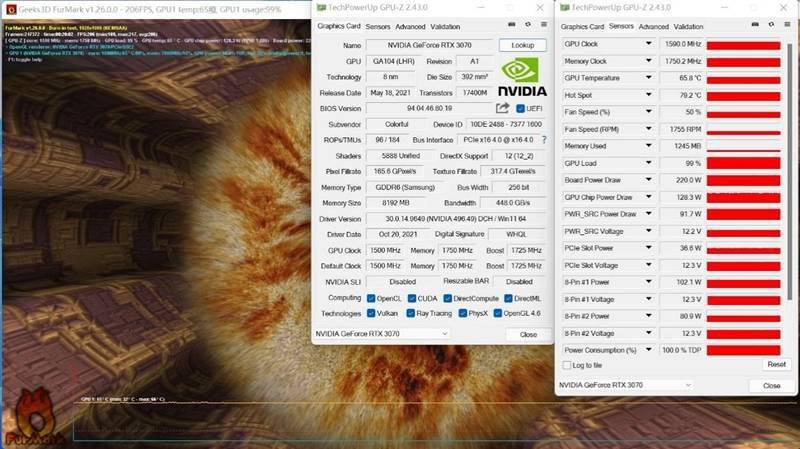This screenshot has height=449, width=800.
Task: Click the Memory Used graph bar
Action: point(743,146)
